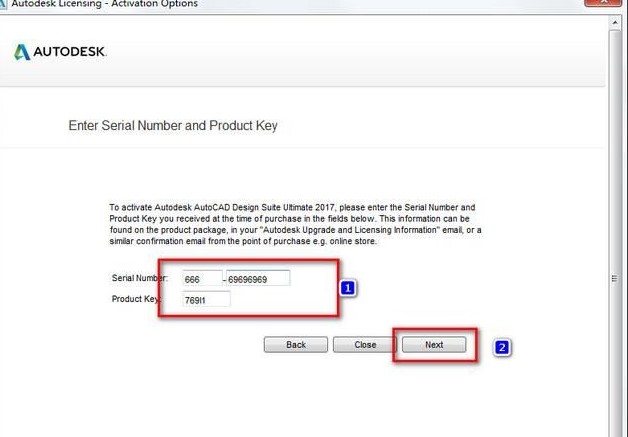628x437 pixels.
Task: Click the Serial Number label
Action: (140, 278)
